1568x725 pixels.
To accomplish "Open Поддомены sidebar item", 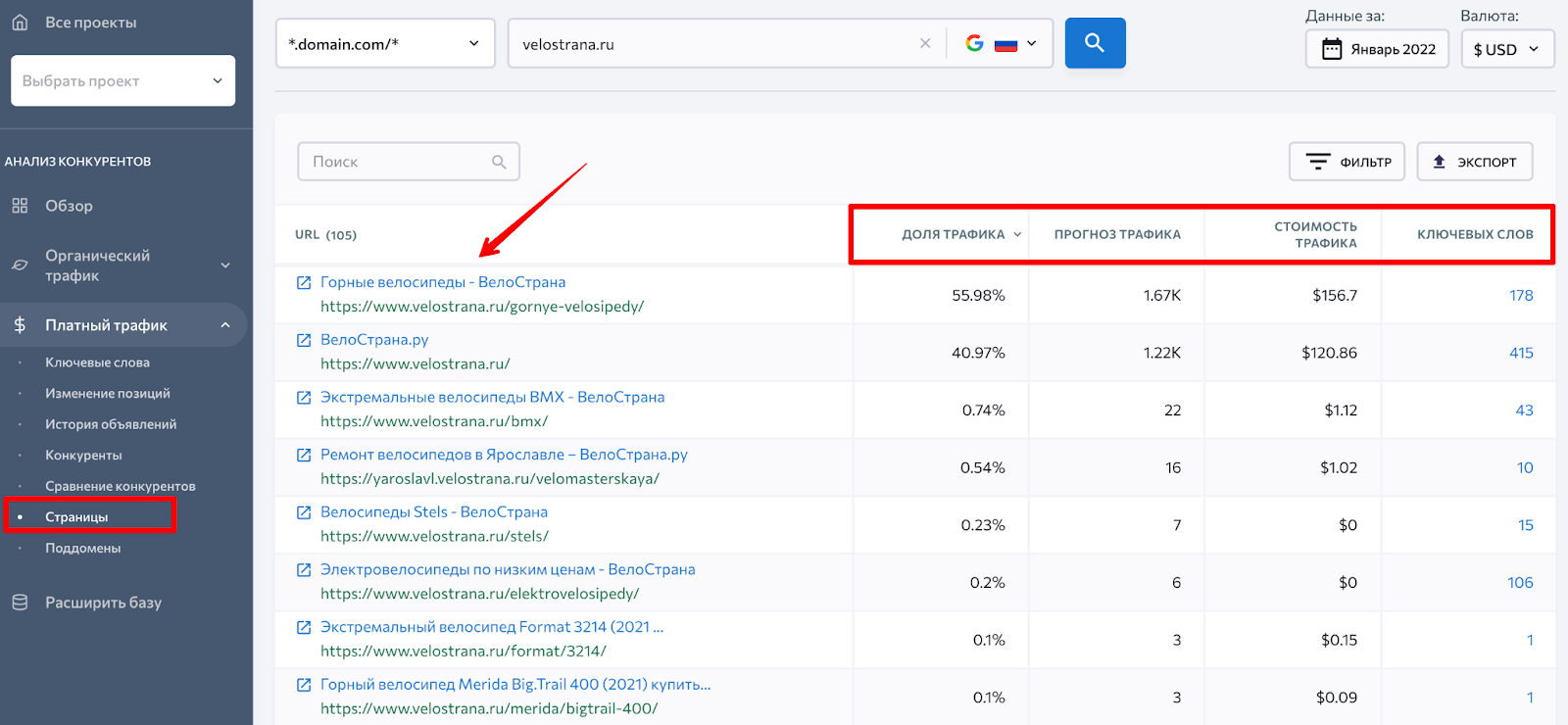I will (83, 549).
